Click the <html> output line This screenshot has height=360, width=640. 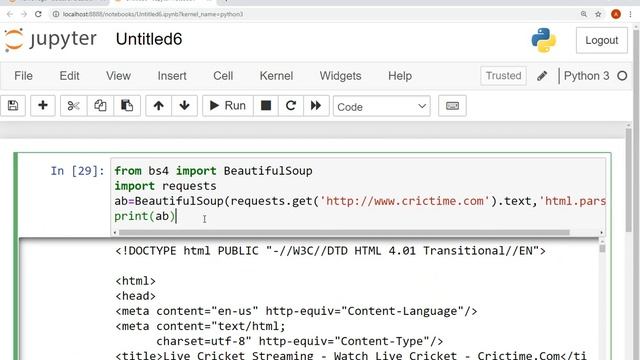[x=136, y=281]
